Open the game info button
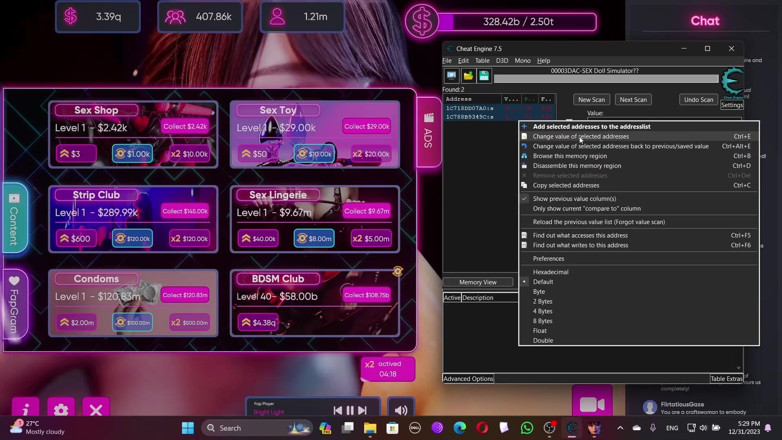The height and width of the screenshot is (440, 782). (25, 410)
